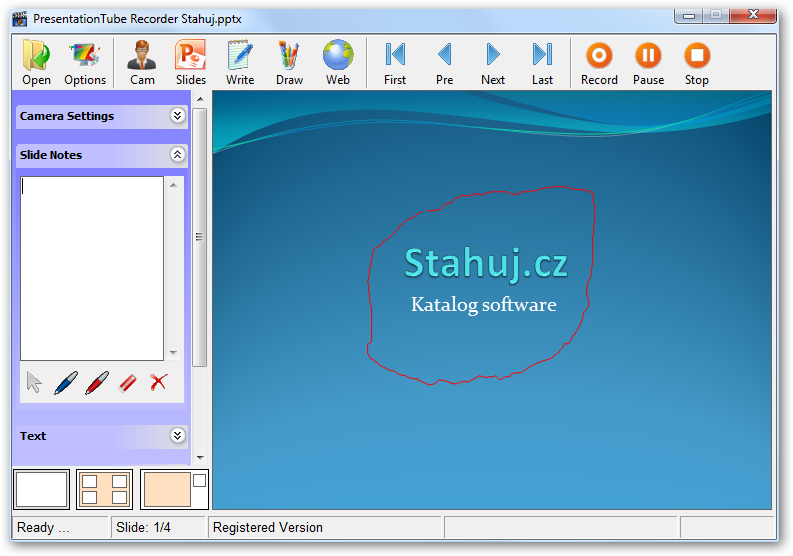The height and width of the screenshot is (556, 793).
Task: Expand the Camera Settings panel
Action: pyautogui.click(x=178, y=115)
